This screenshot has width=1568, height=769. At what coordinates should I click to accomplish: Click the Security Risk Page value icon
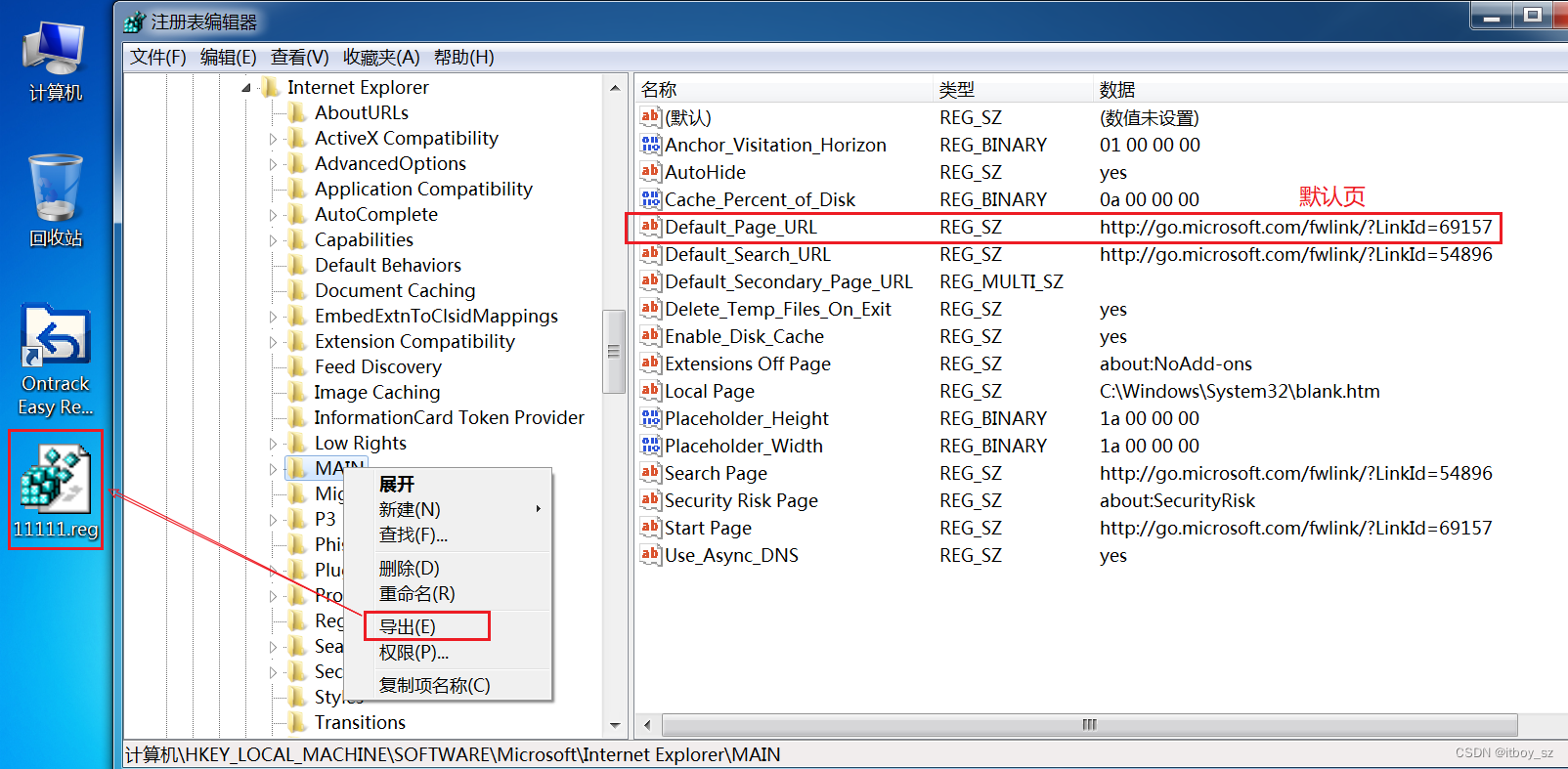pyautogui.click(x=651, y=500)
